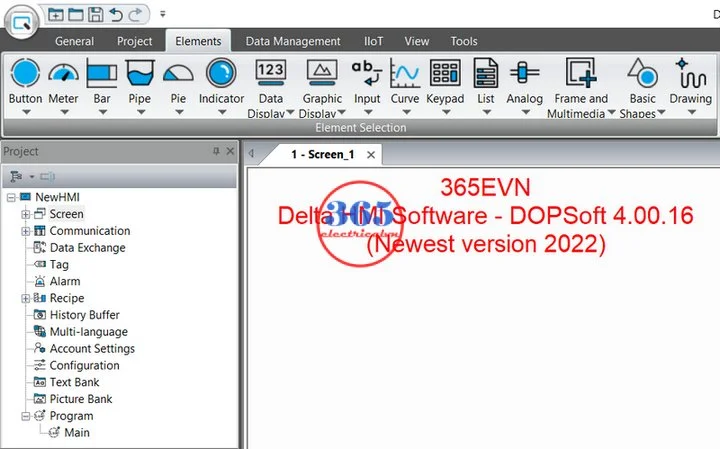This screenshot has width=720, height=449.
Task: Open the General ribbon tab
Action: point(74,41)
